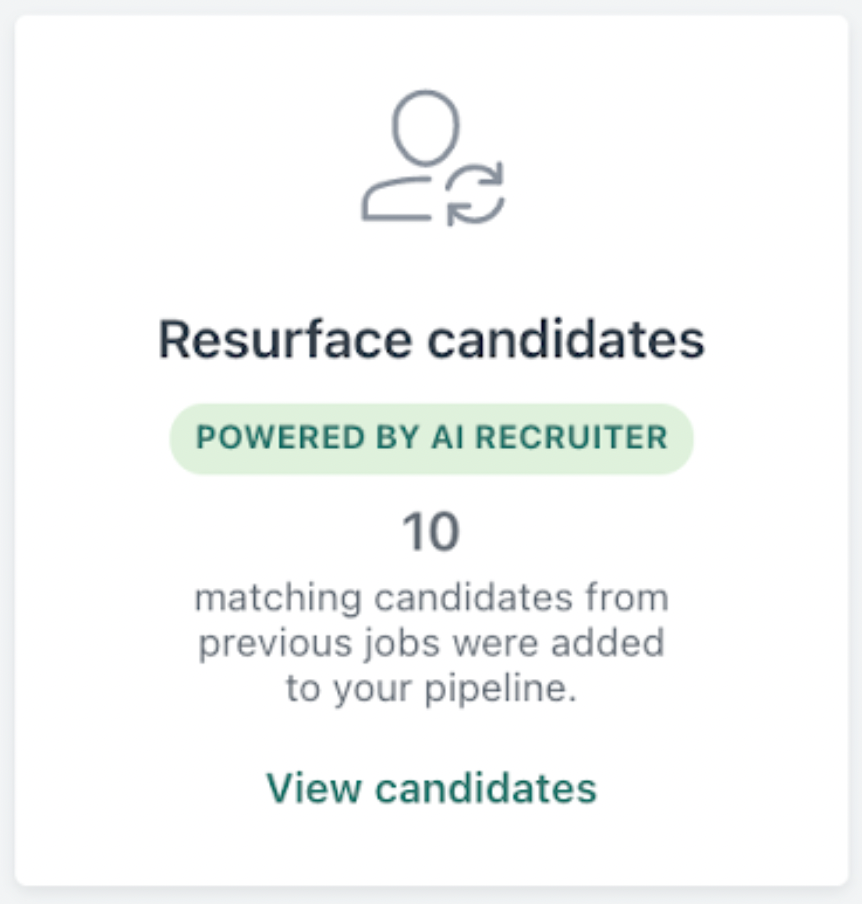Click 'candidates' in the View candidates link

click(x=486, y=788)
